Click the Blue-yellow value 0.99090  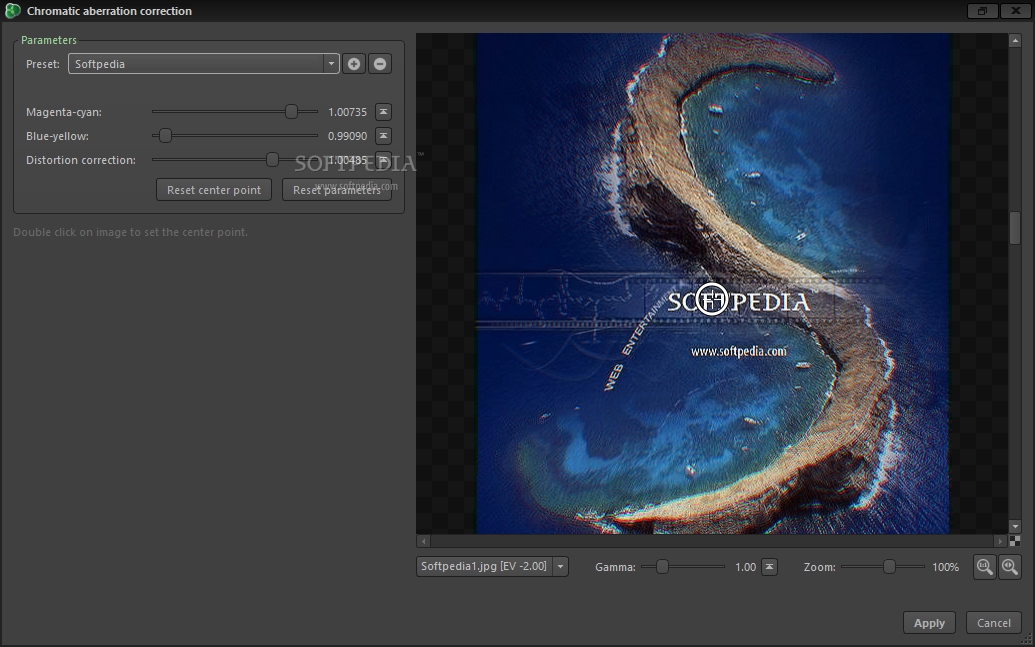[x=347, y=136]
